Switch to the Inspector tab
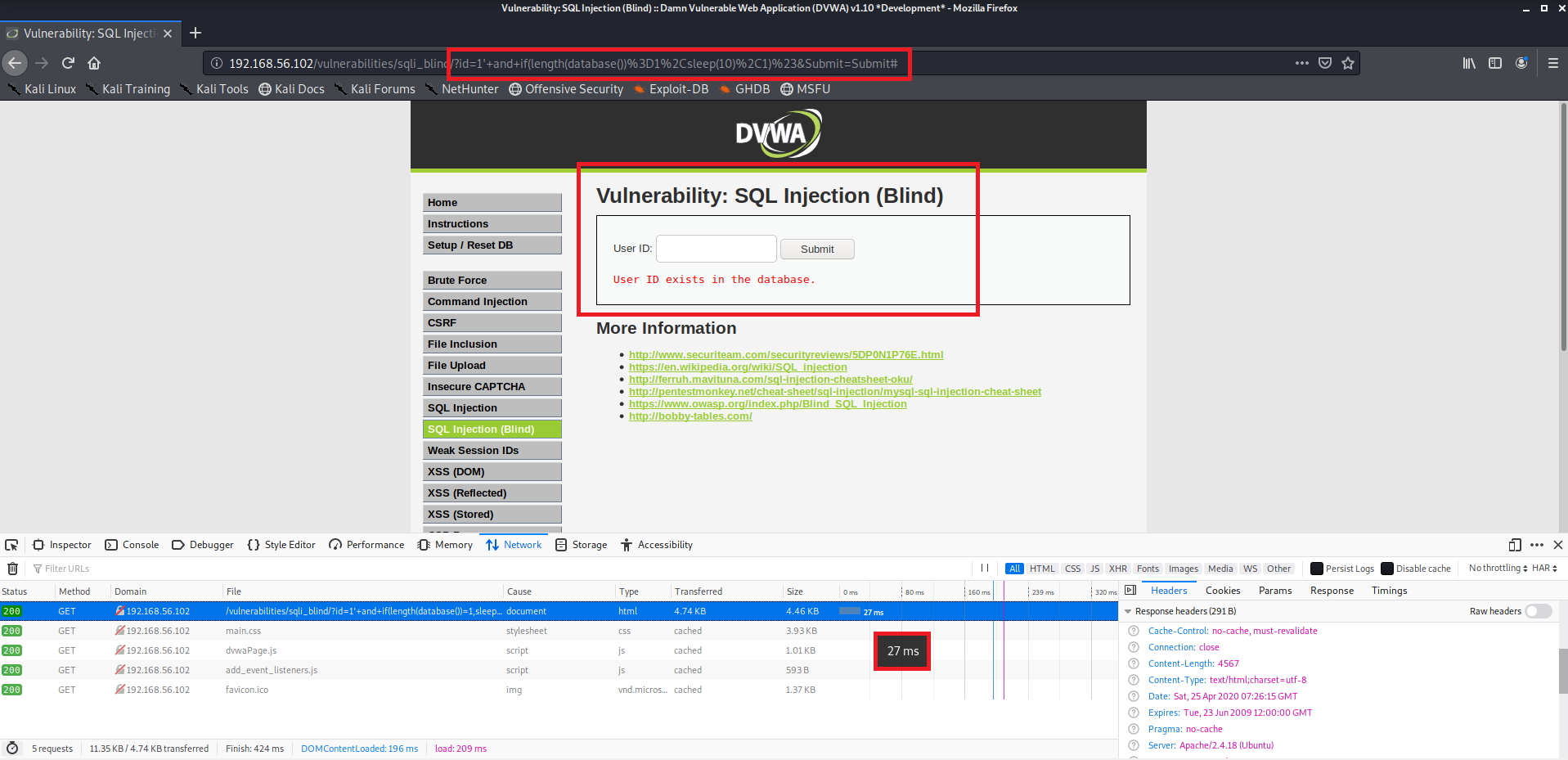The height and width of the screenshot is (760, 1568). pyautogui.click(x=62, y=545)
